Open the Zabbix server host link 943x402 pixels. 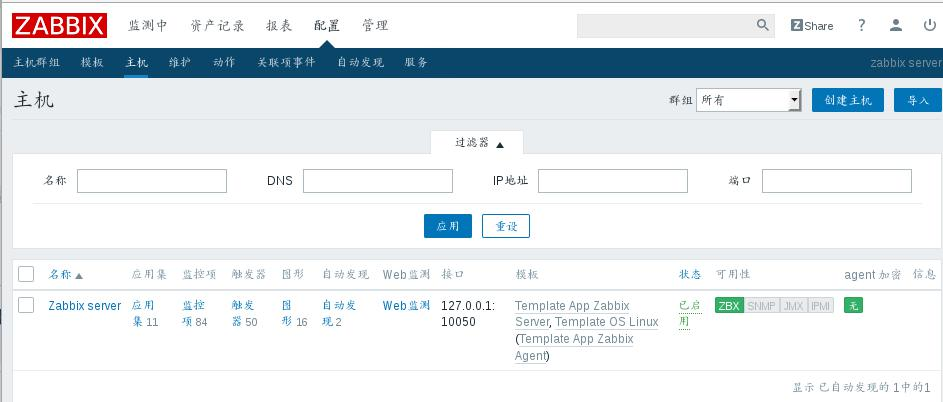[x=85, y=306]
